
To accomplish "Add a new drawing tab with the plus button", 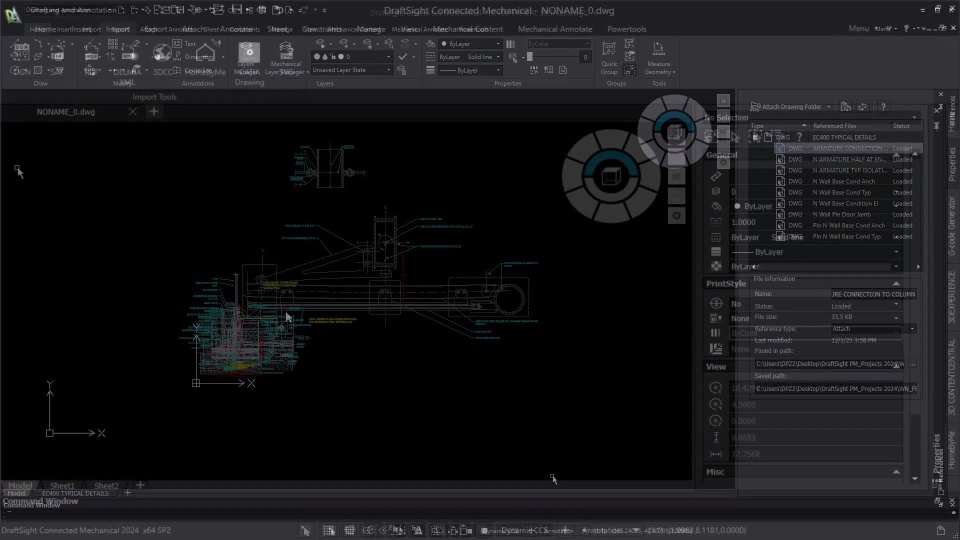I will tap(154, 111).
